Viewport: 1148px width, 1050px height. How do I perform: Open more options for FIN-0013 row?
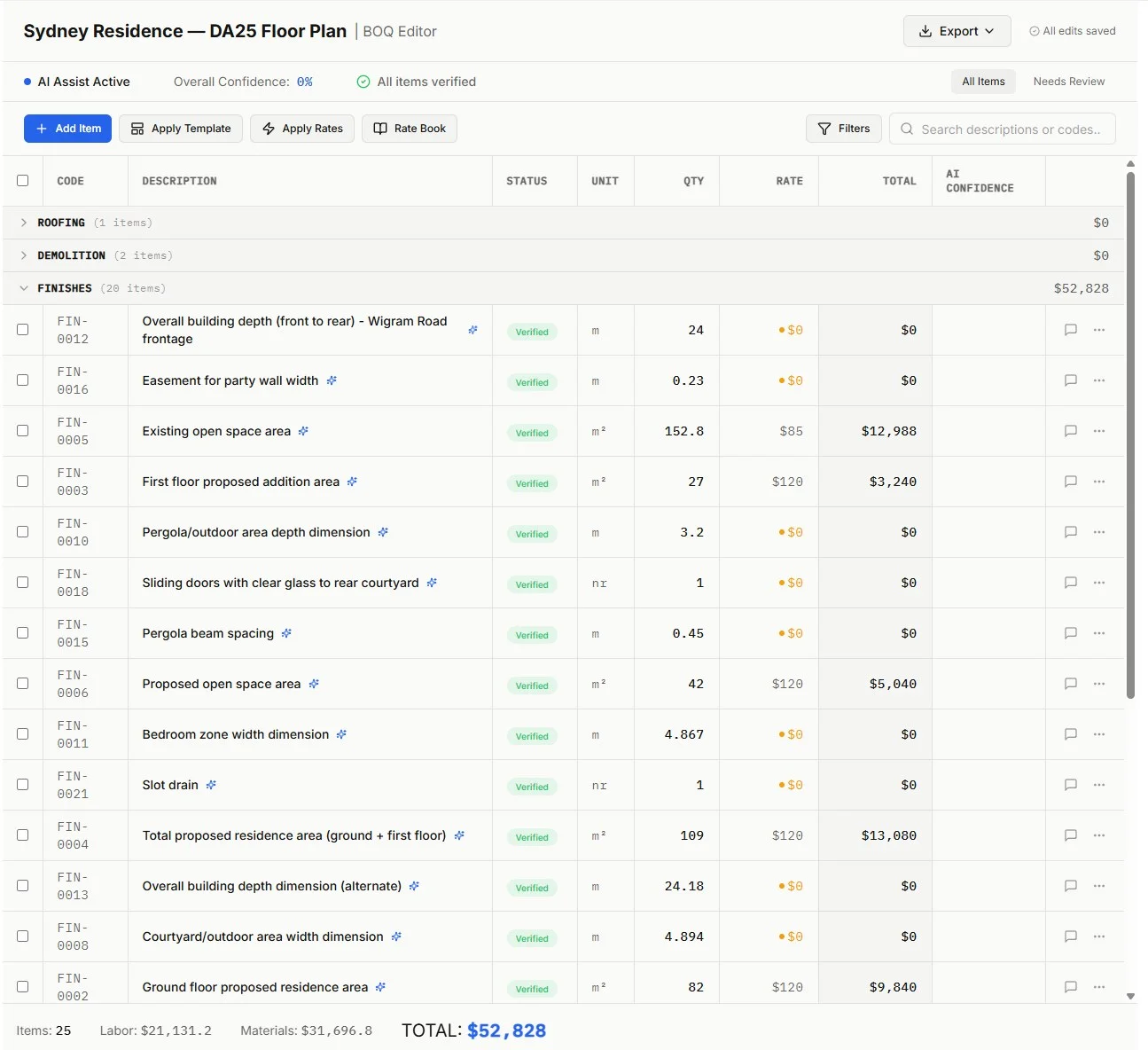[1099, 886]
